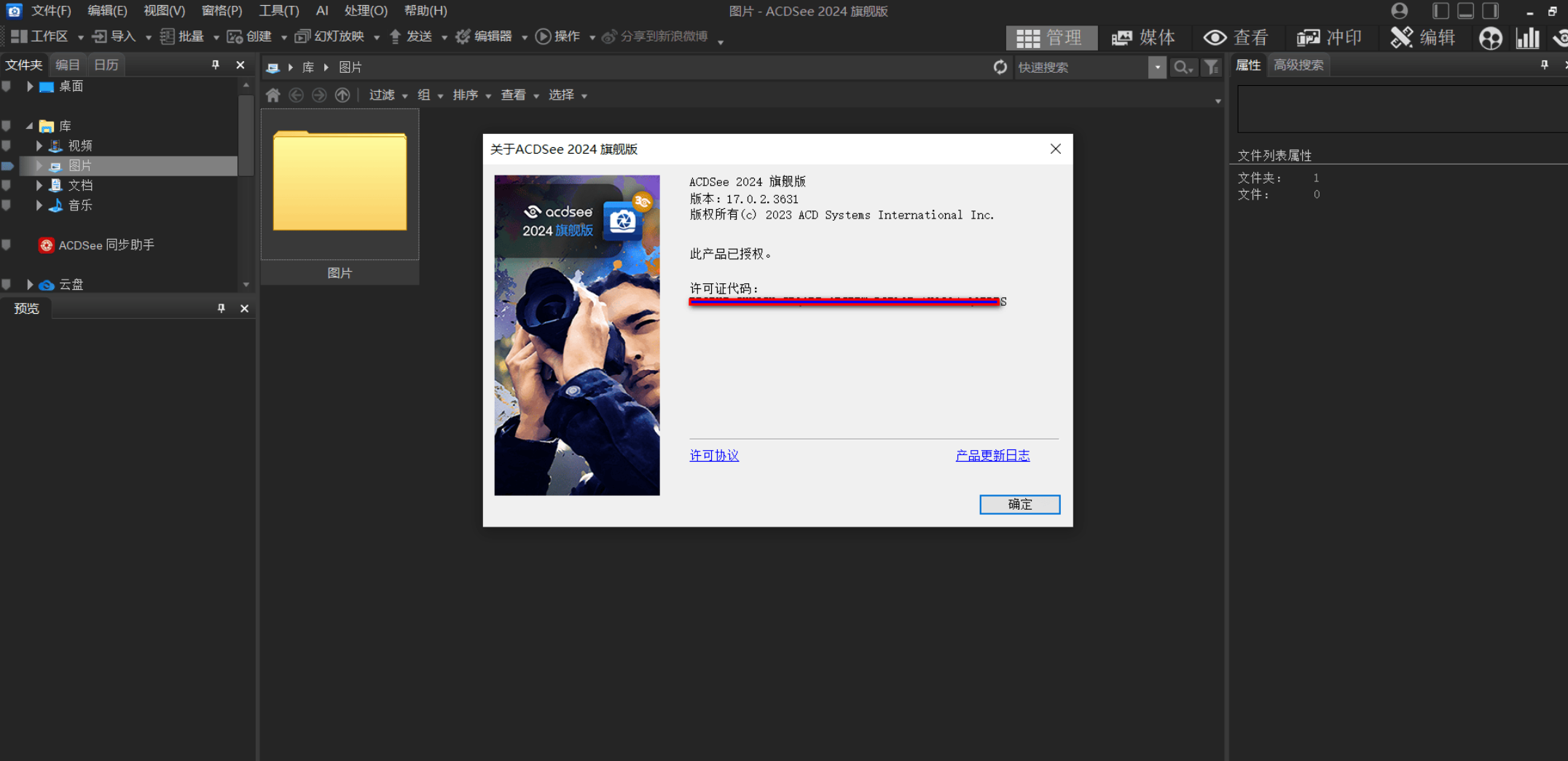Close the About ACDSee dialog
Screen dimensions: 1568x761
coord(1055,149)
